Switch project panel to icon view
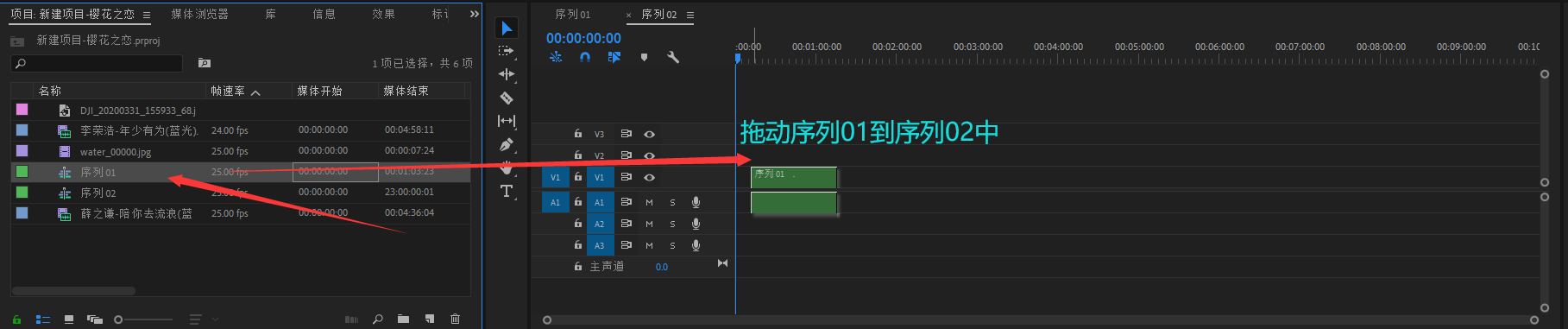 point(69,320)
